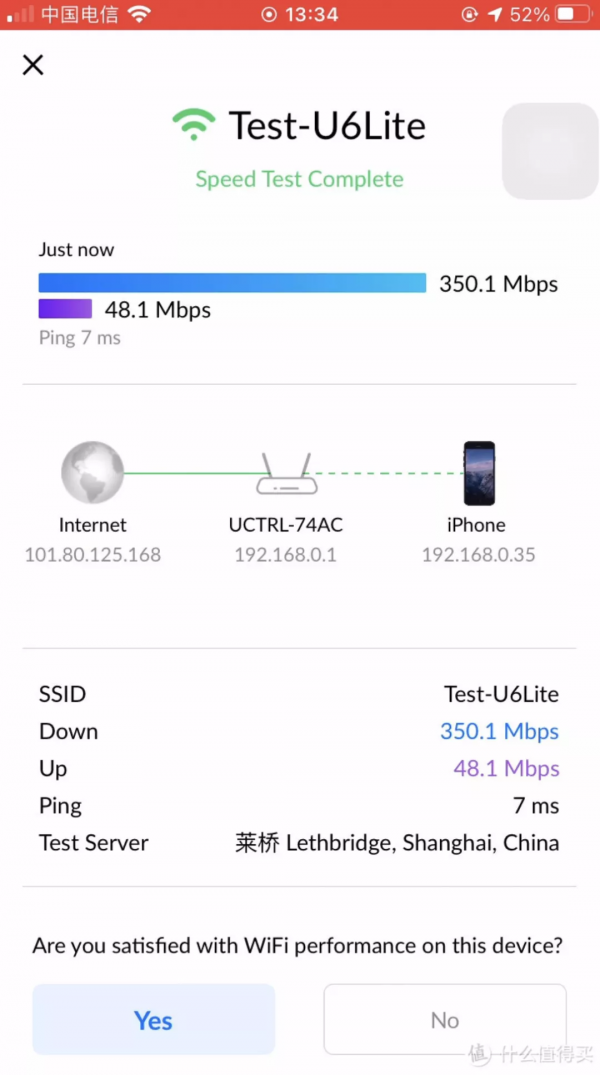Tap the Internet IP address 101.80.125.168

coord(92,555)
